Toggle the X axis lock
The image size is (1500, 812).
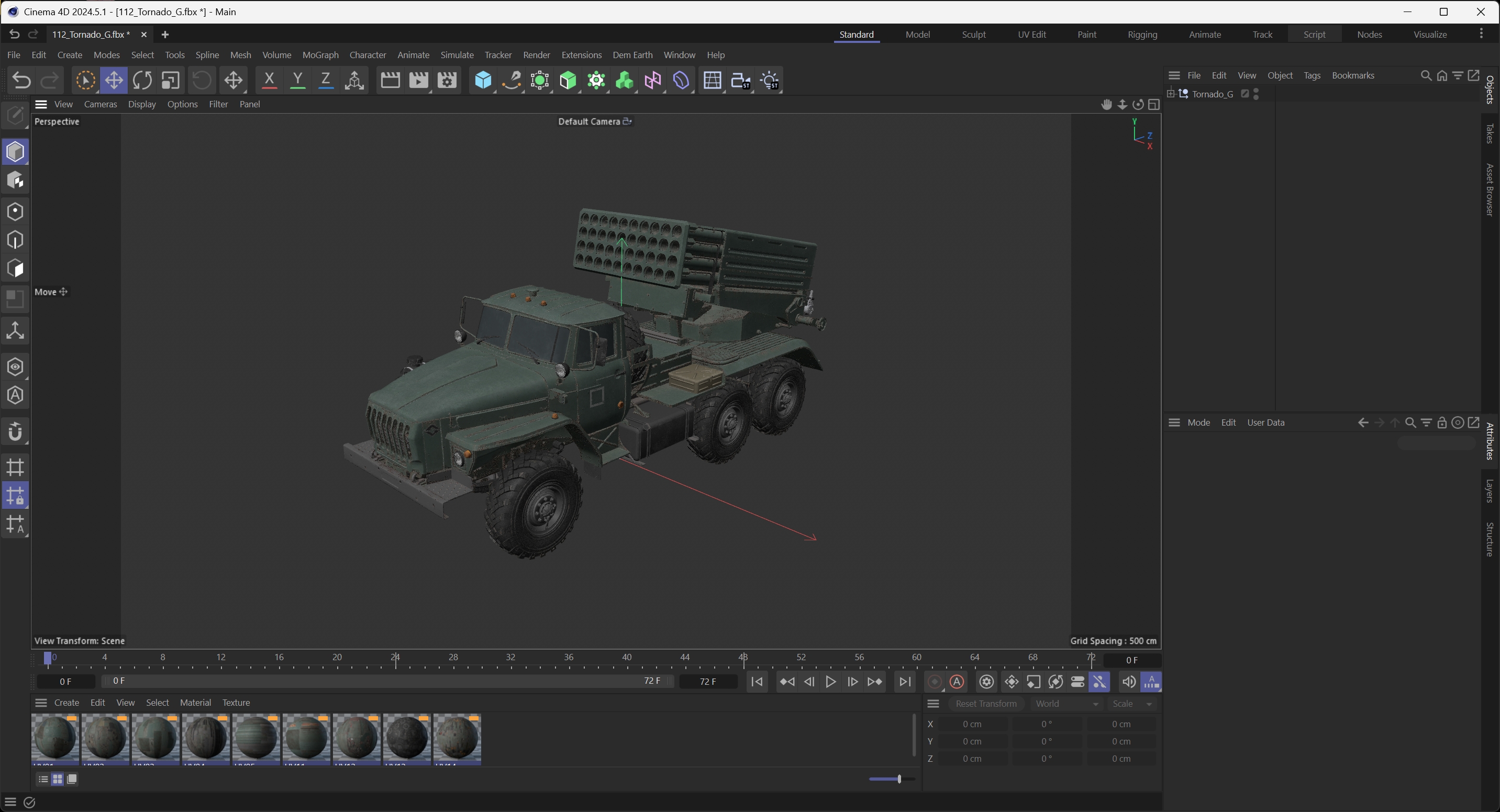point(269,80)
